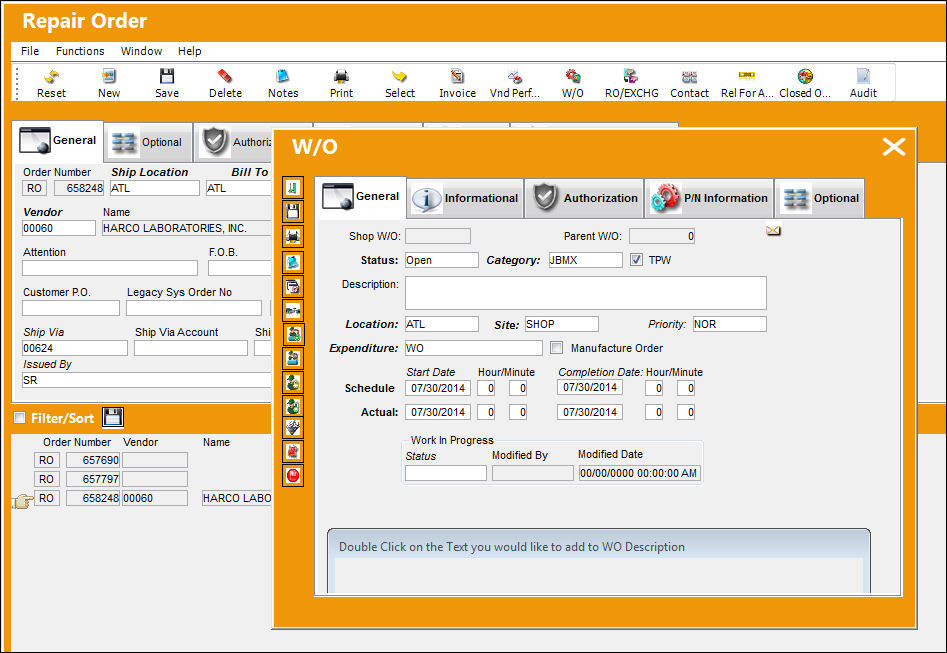Image resolution: width=947 pixels, height=653 pixels.
Task: Close the W/O window with the X
Action: pos(894,146)
